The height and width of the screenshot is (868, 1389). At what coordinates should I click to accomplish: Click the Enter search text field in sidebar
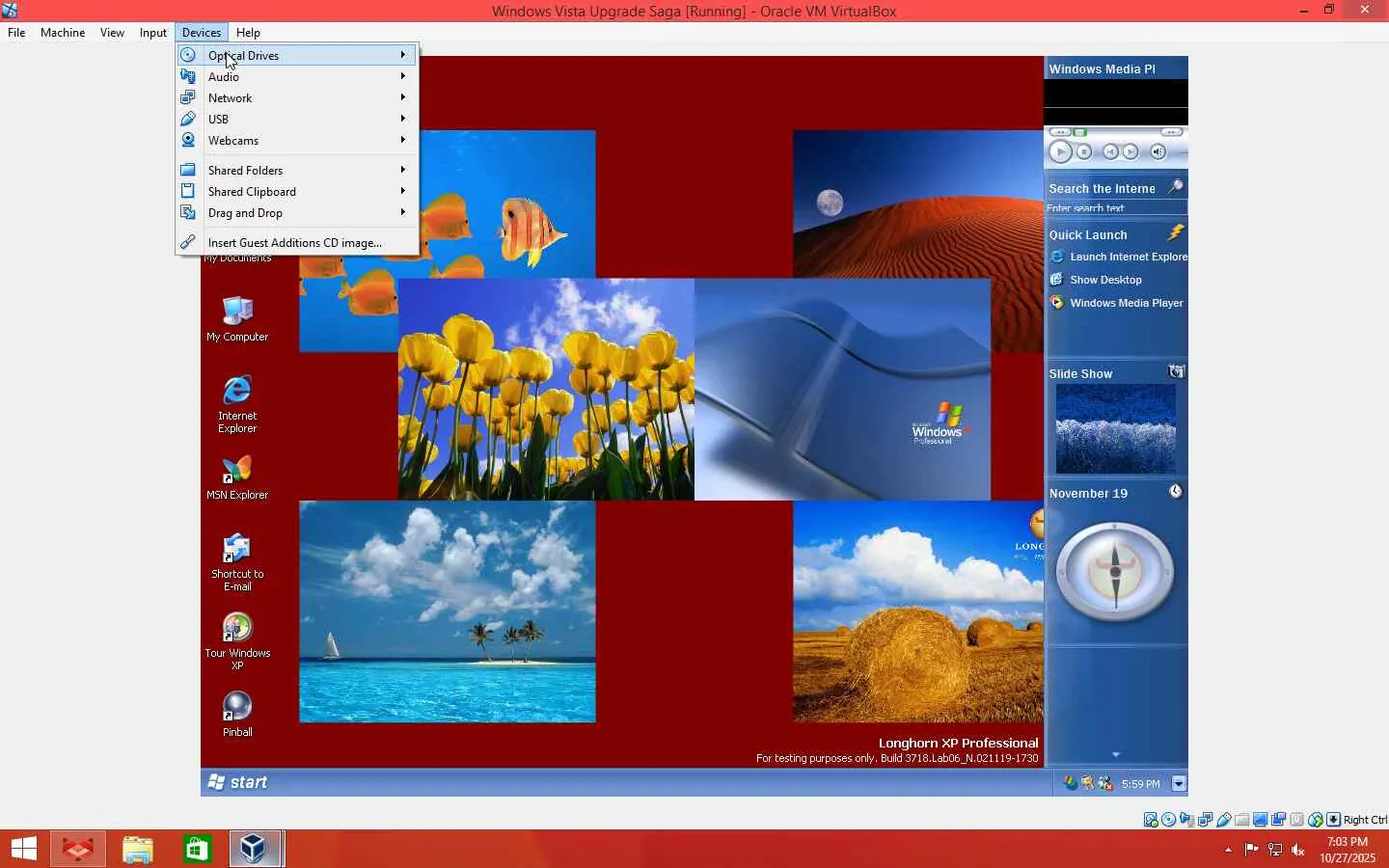[1116, 207]
